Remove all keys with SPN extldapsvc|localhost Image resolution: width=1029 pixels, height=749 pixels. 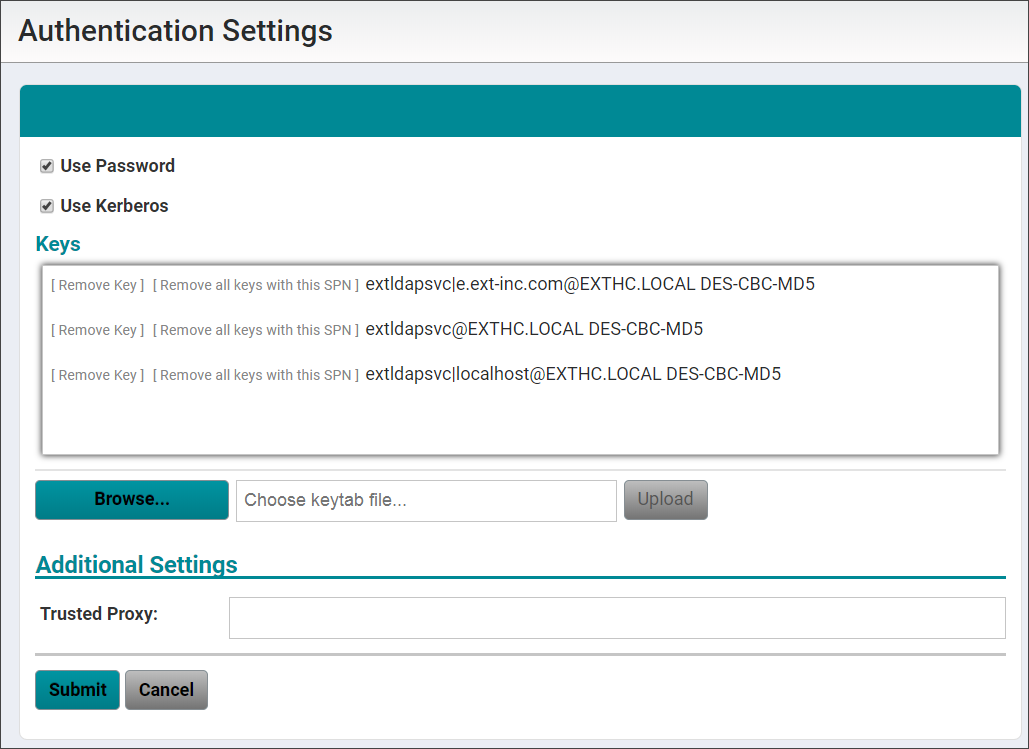(253, 375)
